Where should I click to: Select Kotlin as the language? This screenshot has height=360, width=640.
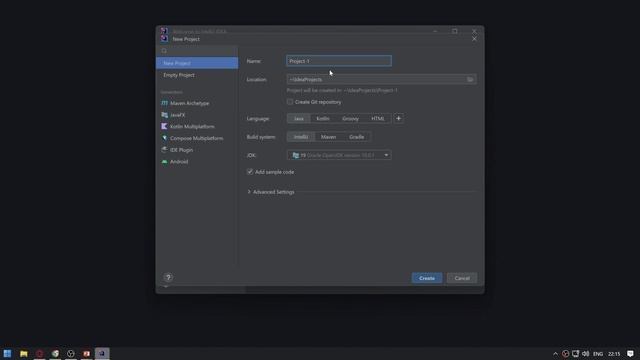[323, 118]
